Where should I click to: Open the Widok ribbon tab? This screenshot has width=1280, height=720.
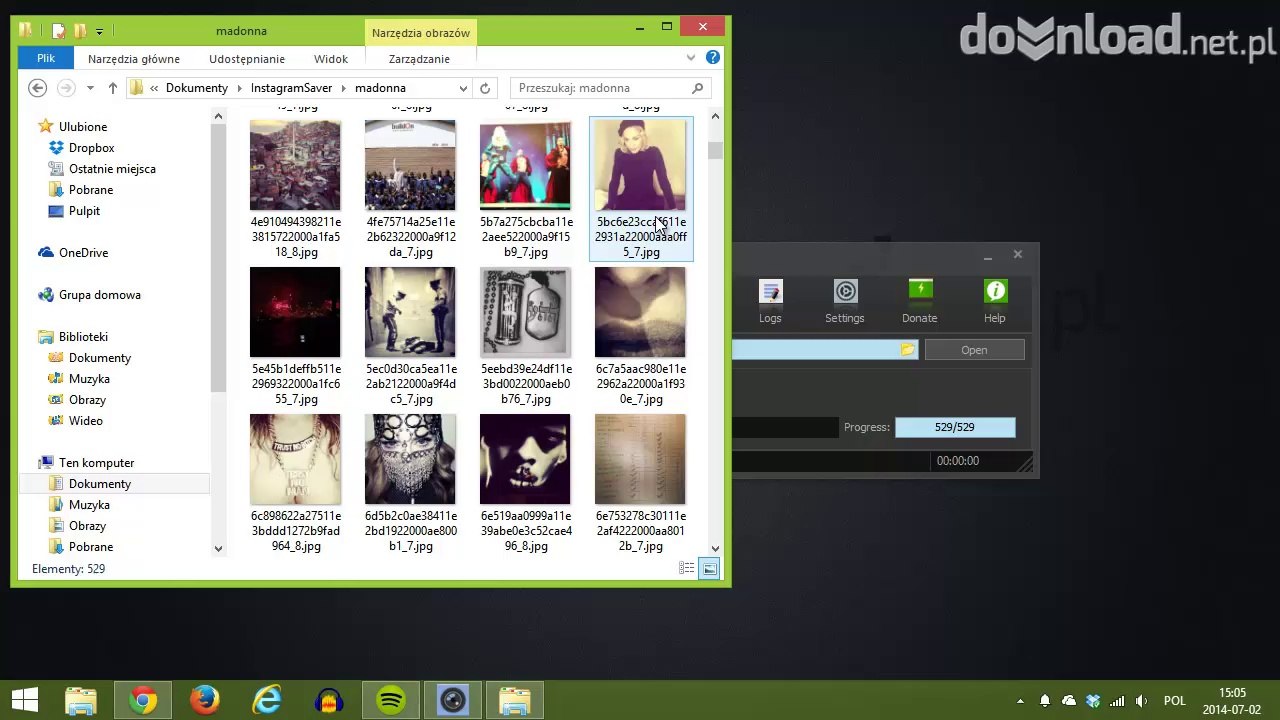(331, 59)
